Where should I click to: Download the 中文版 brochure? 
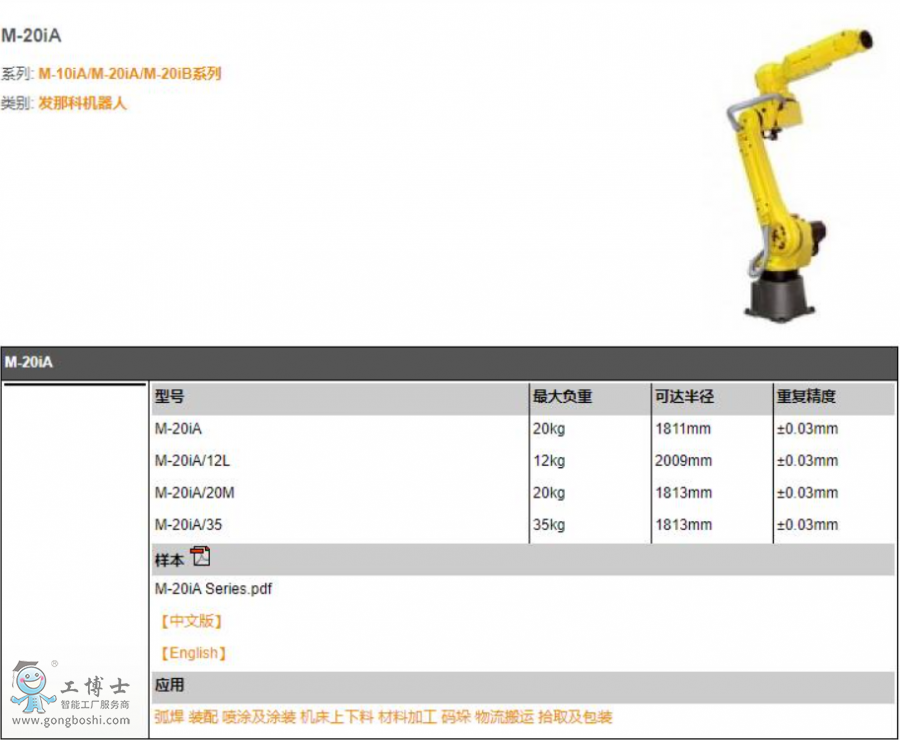click(x=190, y=621)
